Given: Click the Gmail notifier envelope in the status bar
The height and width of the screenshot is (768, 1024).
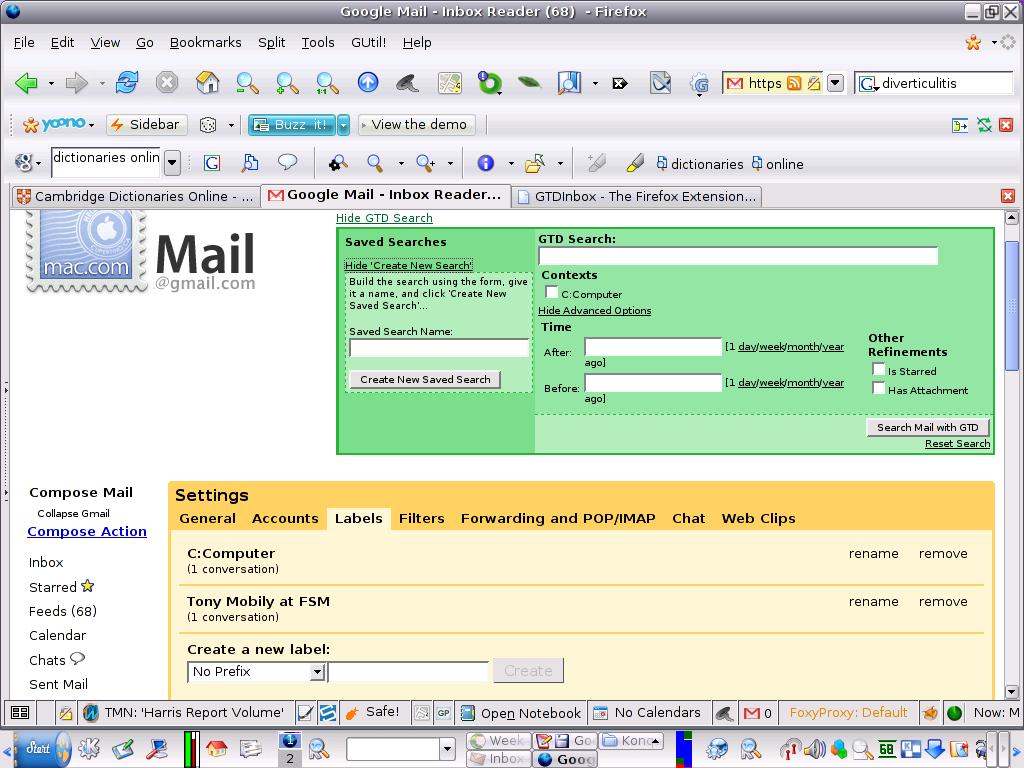Looking at the screenshot, I should tap(751, 713).
